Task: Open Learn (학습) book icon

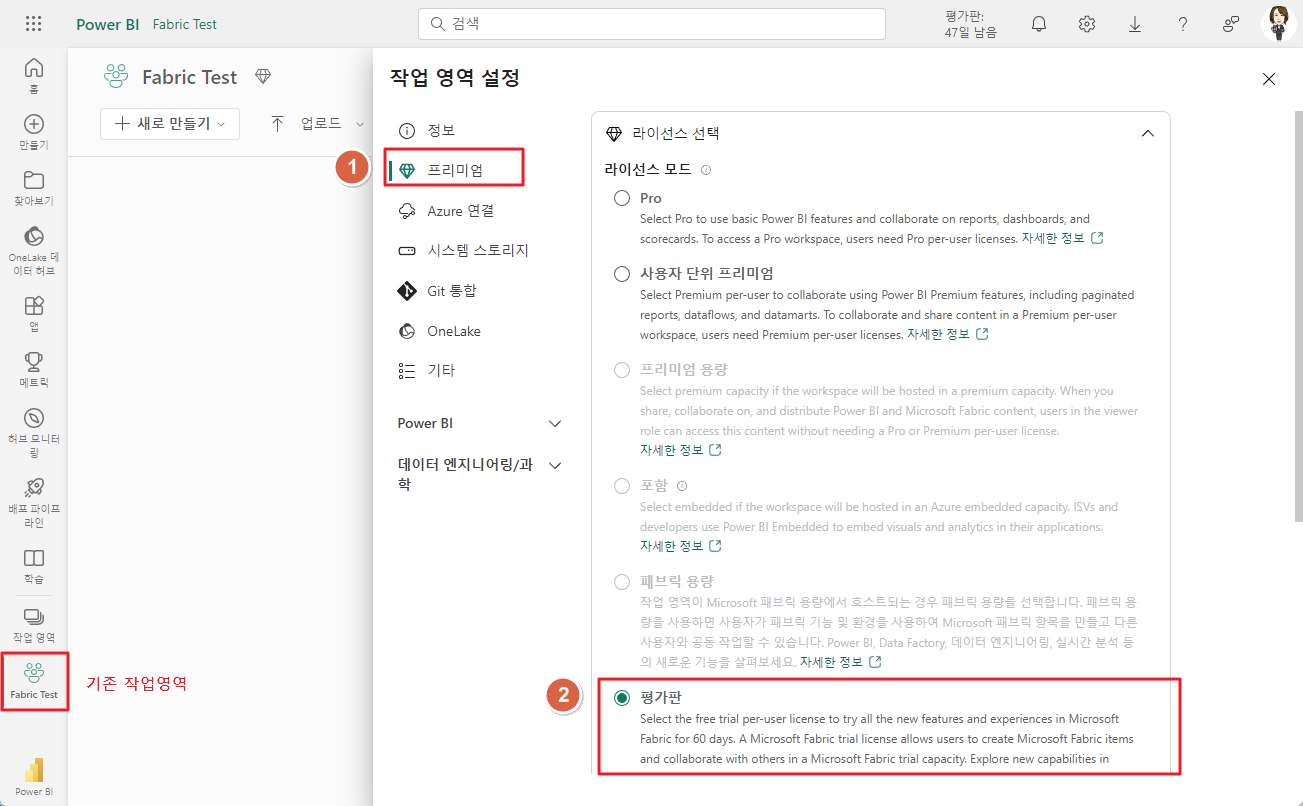Action: pyautogui.click(x=34, y=565)
